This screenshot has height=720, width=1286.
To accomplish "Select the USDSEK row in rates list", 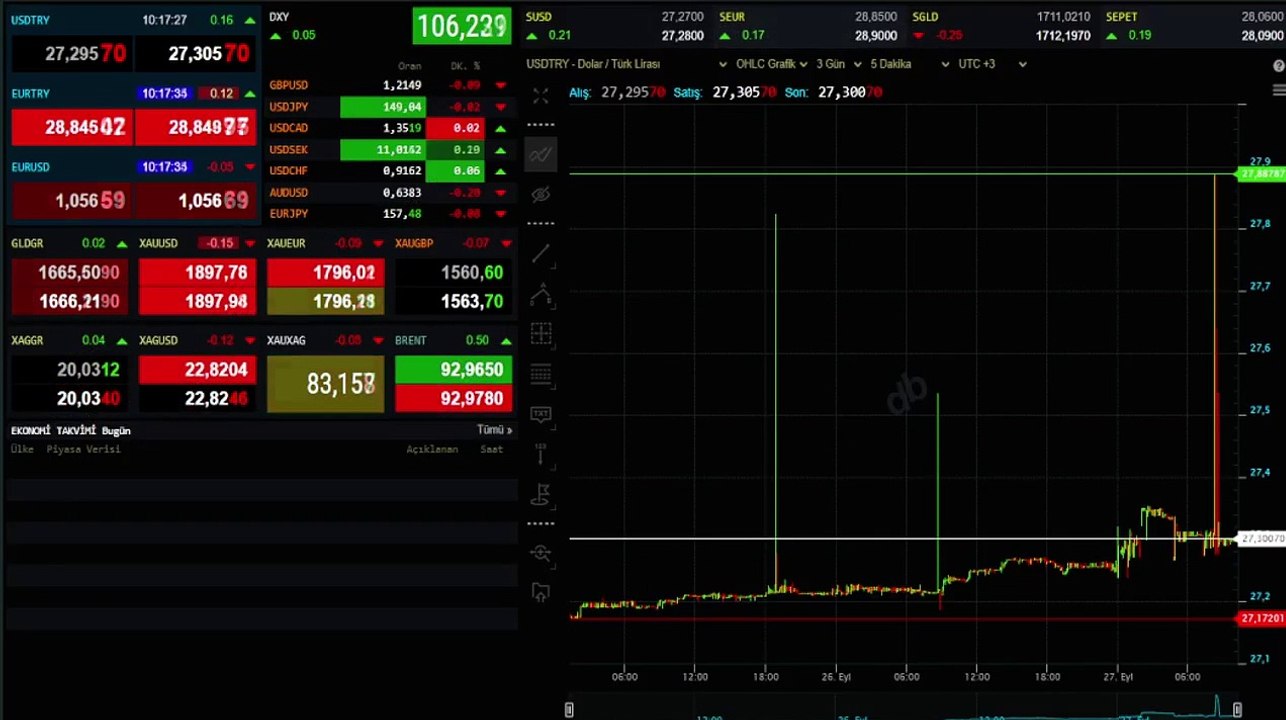I will pos(389,150).
